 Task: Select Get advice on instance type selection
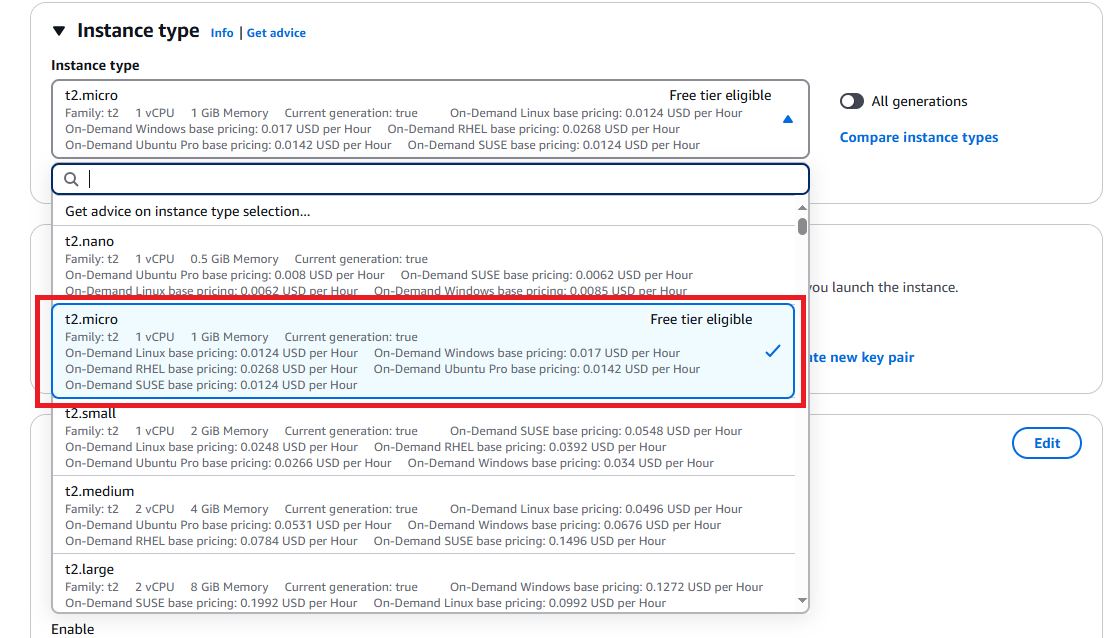(x=424, y=211)
